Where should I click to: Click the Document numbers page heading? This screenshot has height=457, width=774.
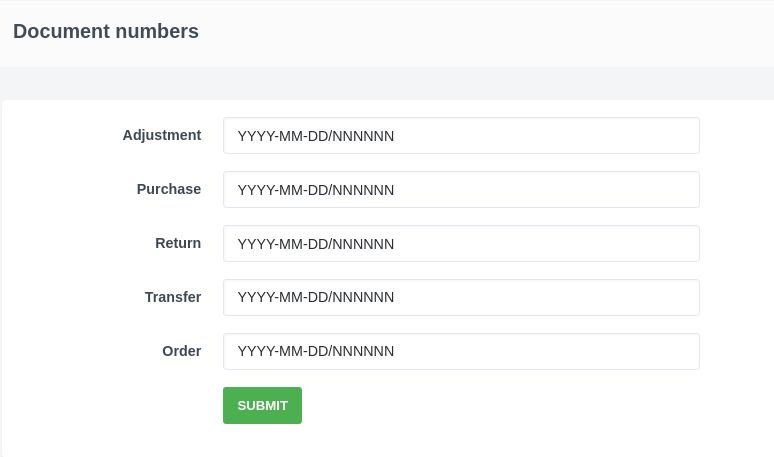coord(105,31)
